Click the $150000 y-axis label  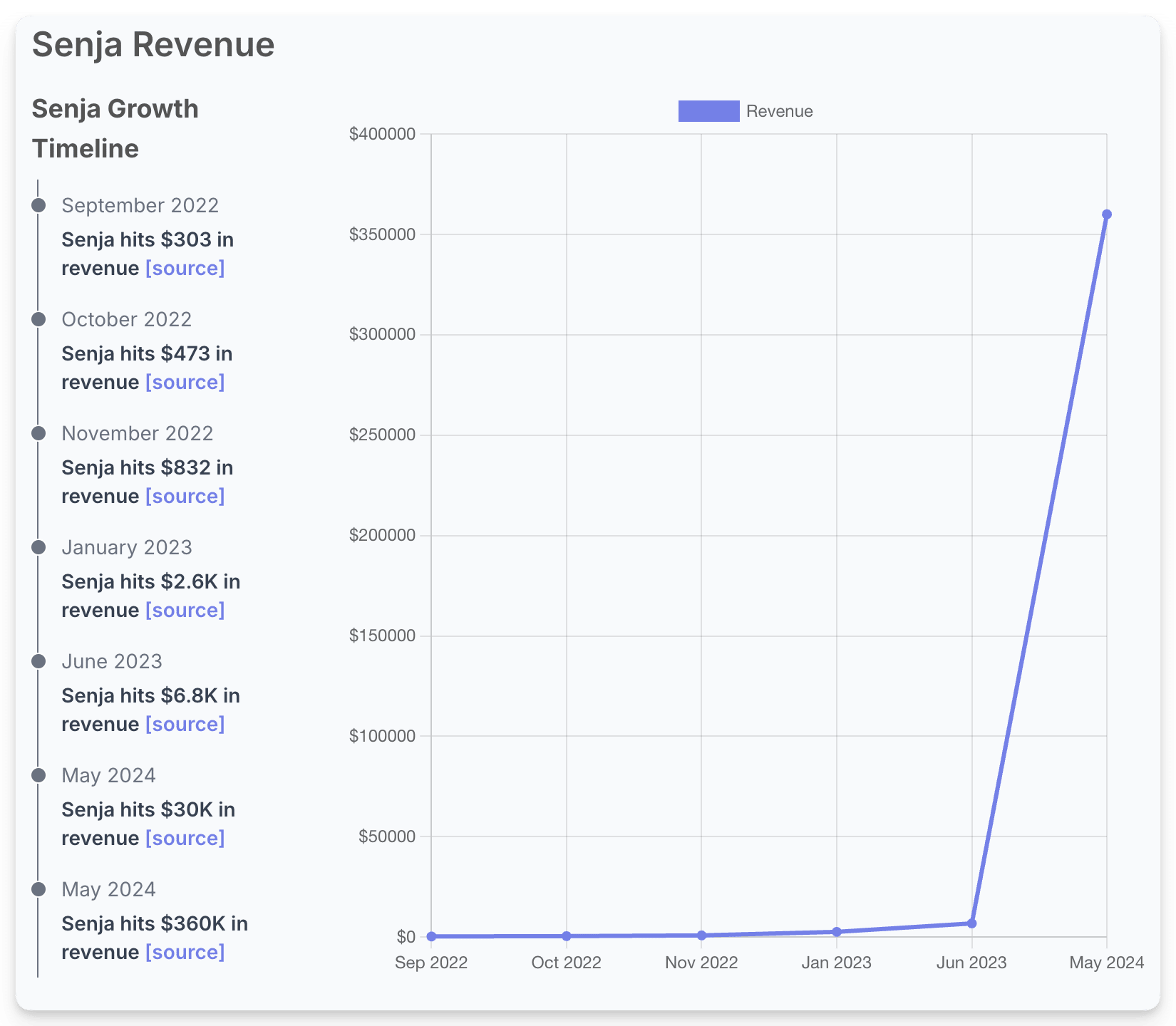pyautogui.click(x=382, y=636)
